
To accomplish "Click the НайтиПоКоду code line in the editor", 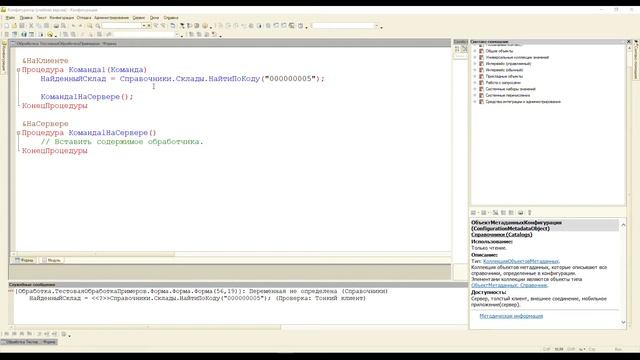I will tap(182, 79).
